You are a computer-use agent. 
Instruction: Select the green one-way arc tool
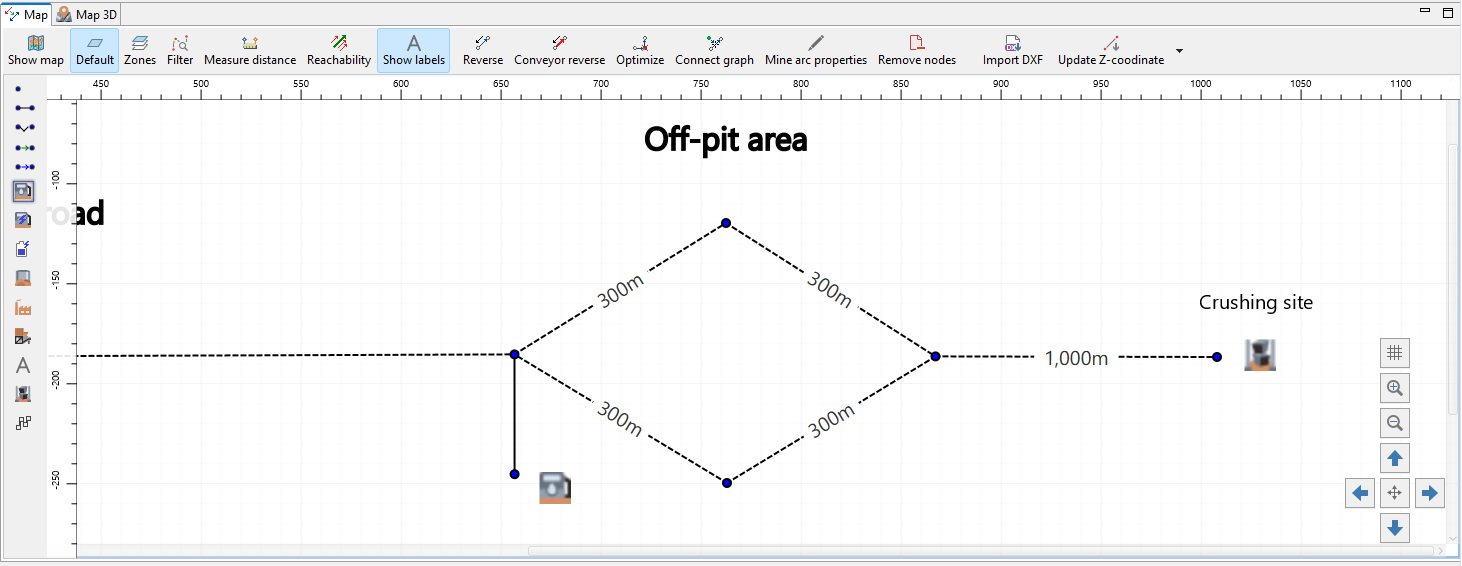pyautogui.click(x=24, y=147)
